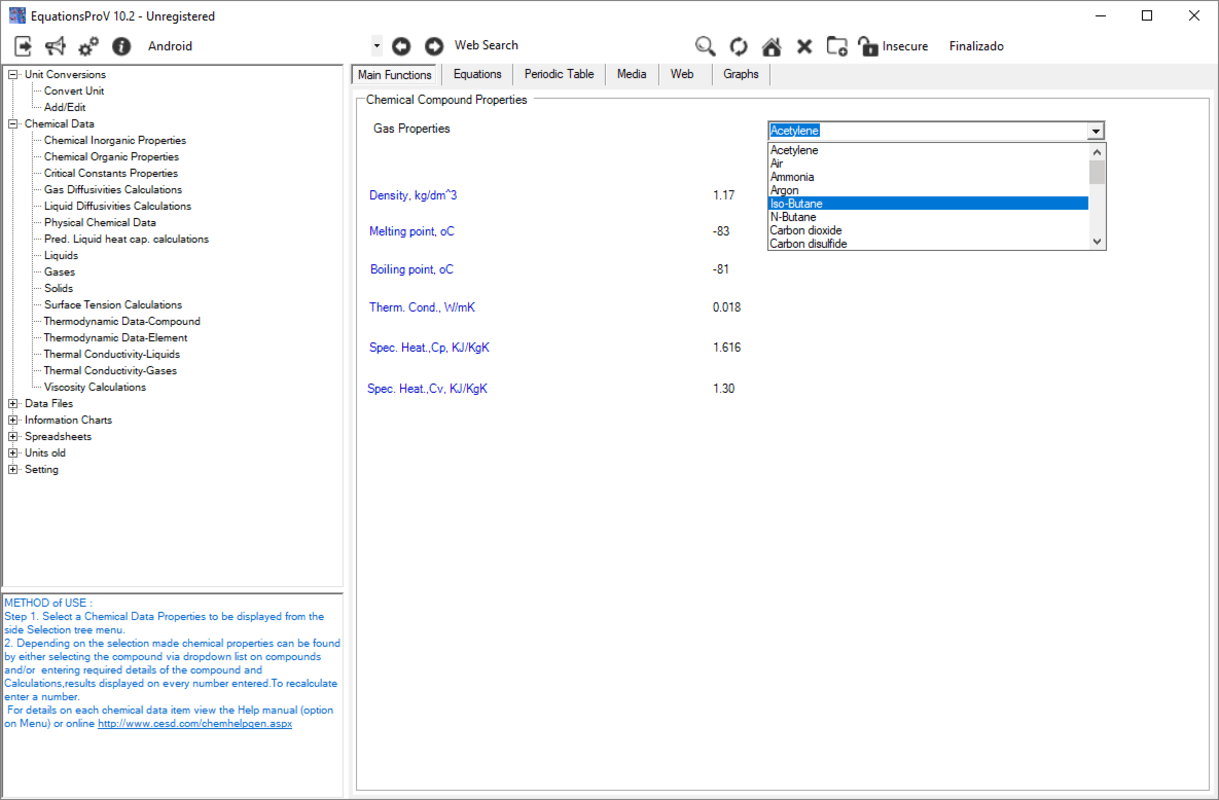Click the exit/logout arrow icon in toolbar
Image resolution: width=1219 pixels, height=800 pixels.
click(23, 46)
